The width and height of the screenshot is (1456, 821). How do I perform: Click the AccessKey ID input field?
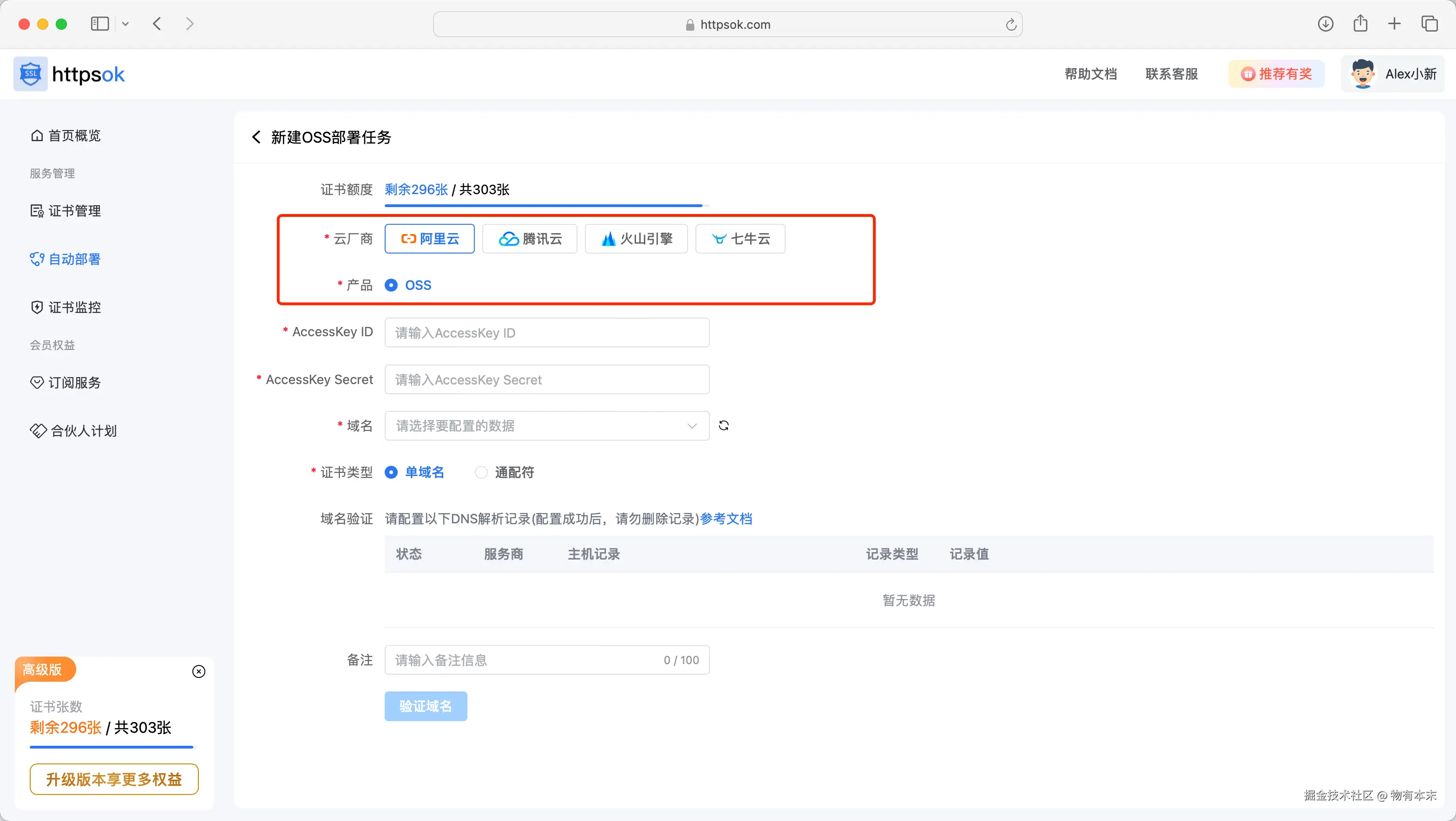pos(546,333)
